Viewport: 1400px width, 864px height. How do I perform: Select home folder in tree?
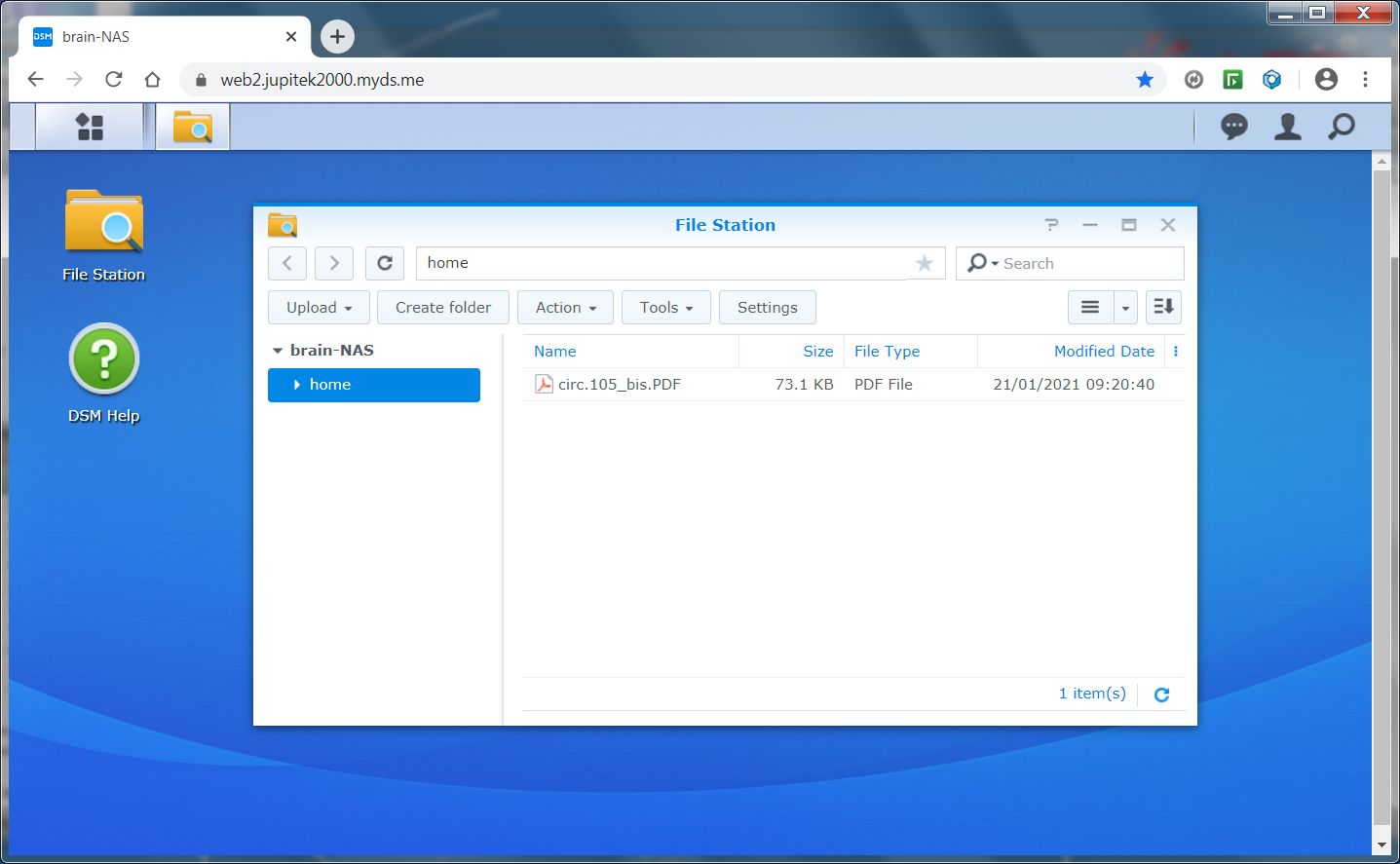pyautogui.click(x=374, y=385)
